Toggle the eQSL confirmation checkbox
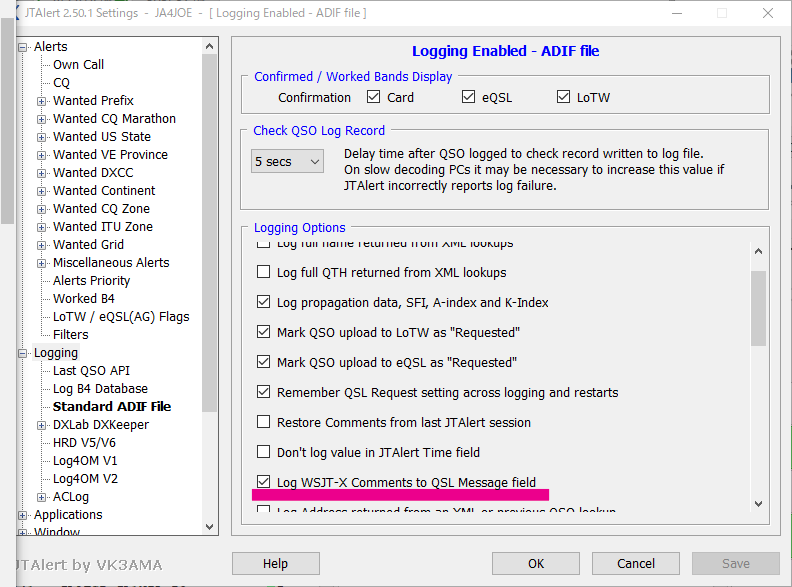Viewport: 792px width, 587px height. pos(468,96)
